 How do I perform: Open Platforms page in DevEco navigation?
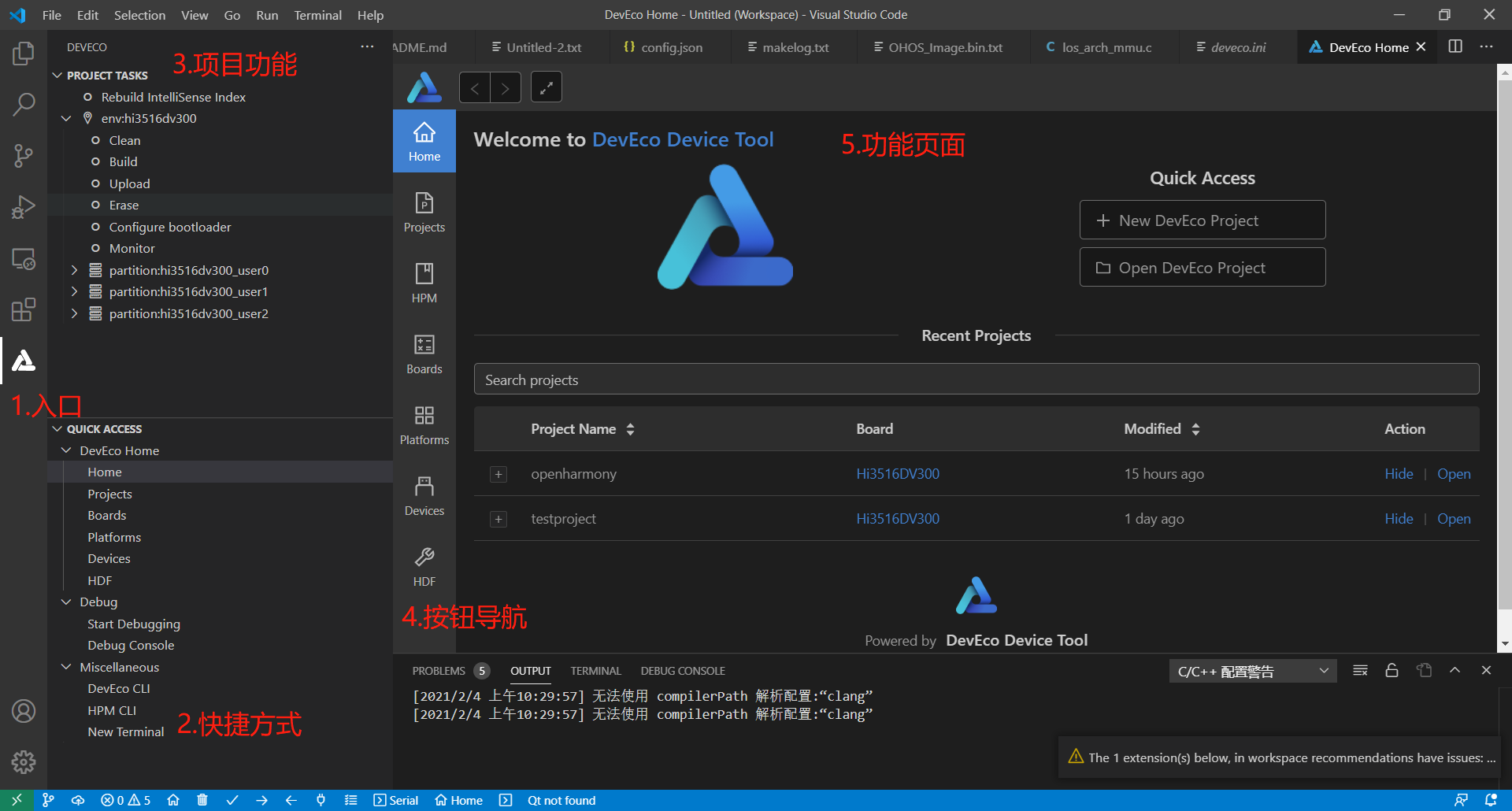424,425
